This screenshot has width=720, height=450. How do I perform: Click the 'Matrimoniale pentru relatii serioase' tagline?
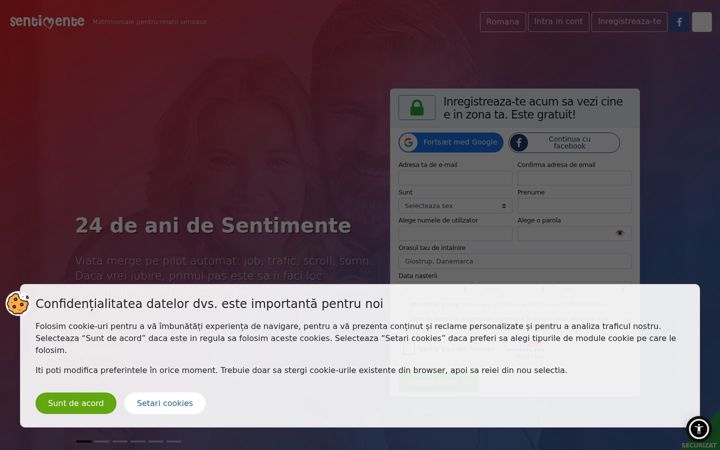click(150, 22)
